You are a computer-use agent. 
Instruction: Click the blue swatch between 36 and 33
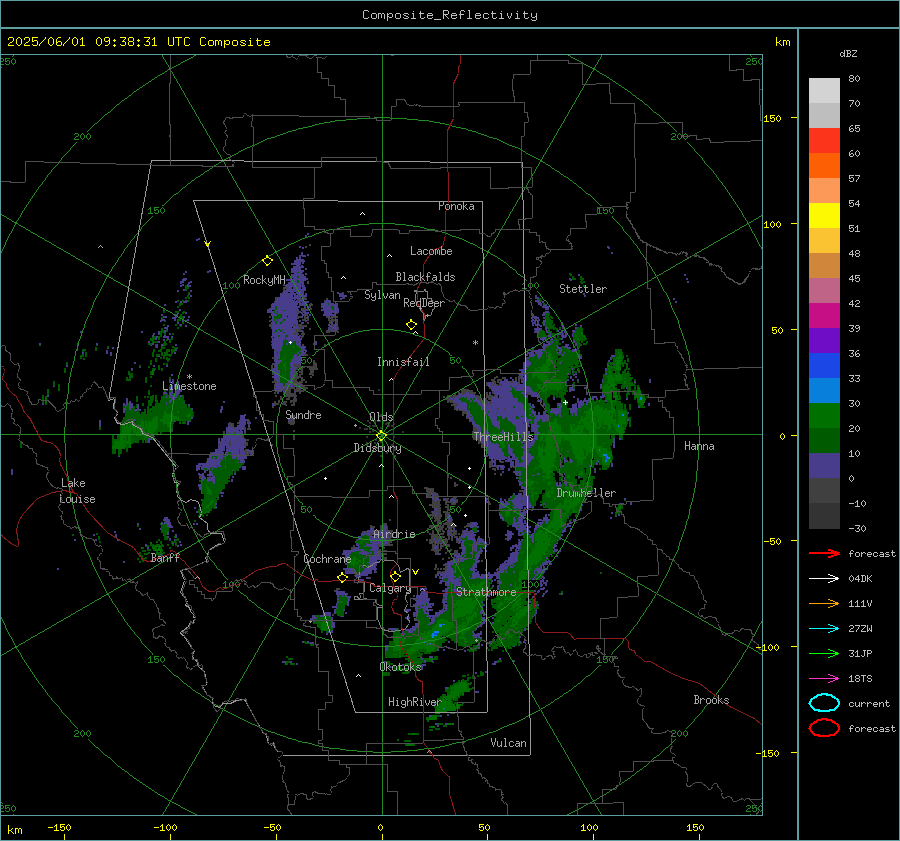coord(824,365)
